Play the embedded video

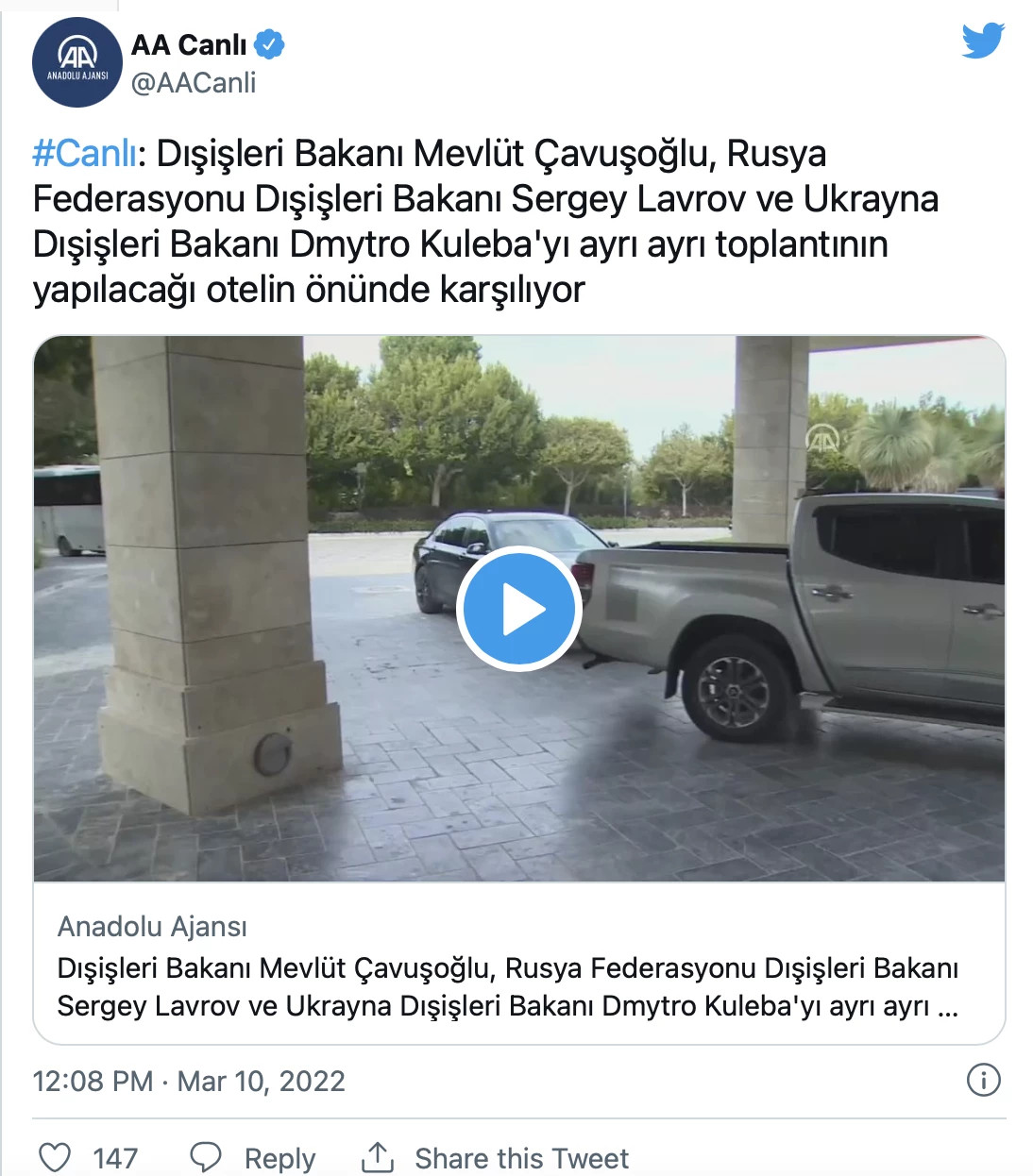[x=518, y=609]
